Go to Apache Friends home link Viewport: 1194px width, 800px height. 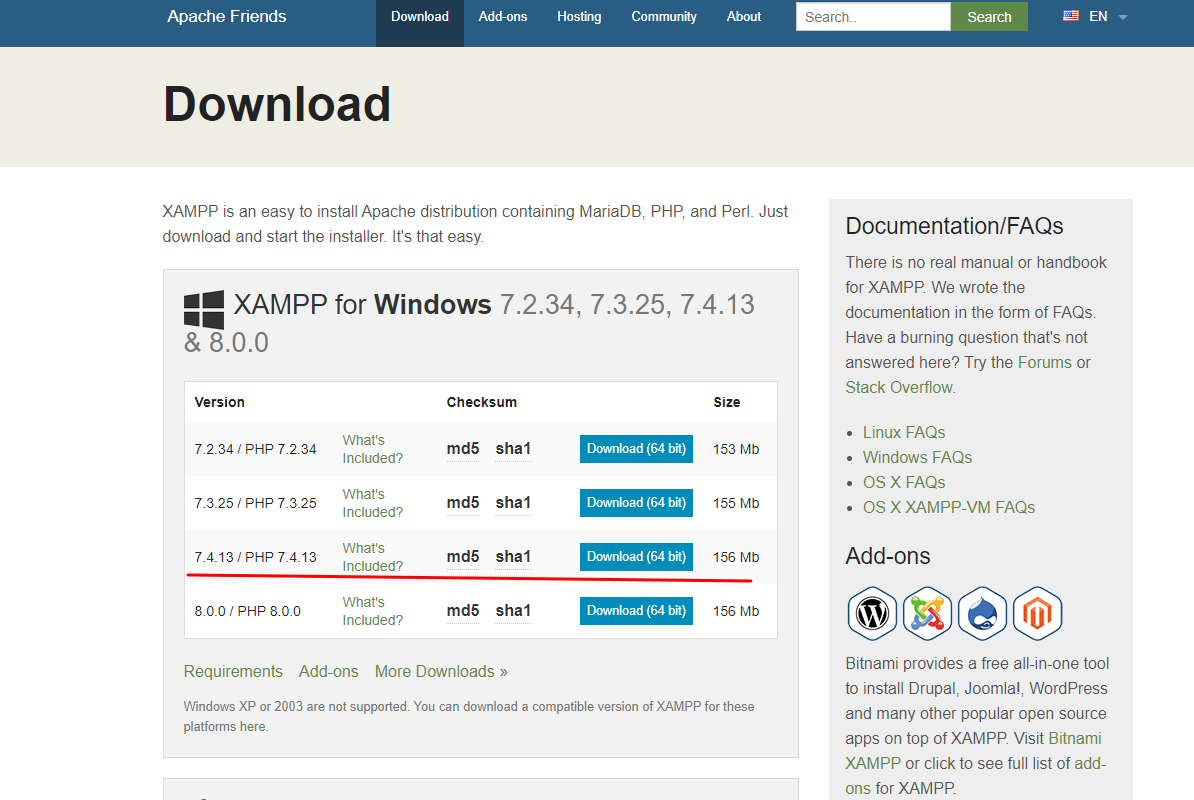226,17
